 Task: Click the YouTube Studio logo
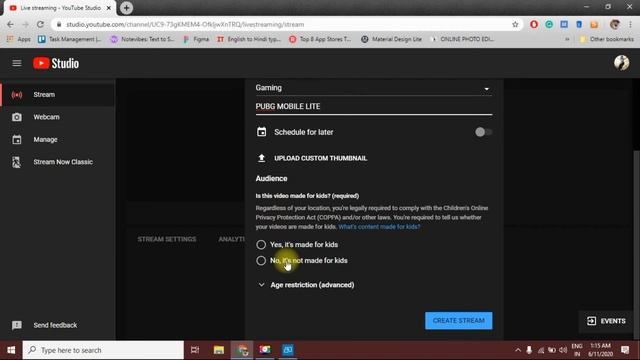[56, 63]
